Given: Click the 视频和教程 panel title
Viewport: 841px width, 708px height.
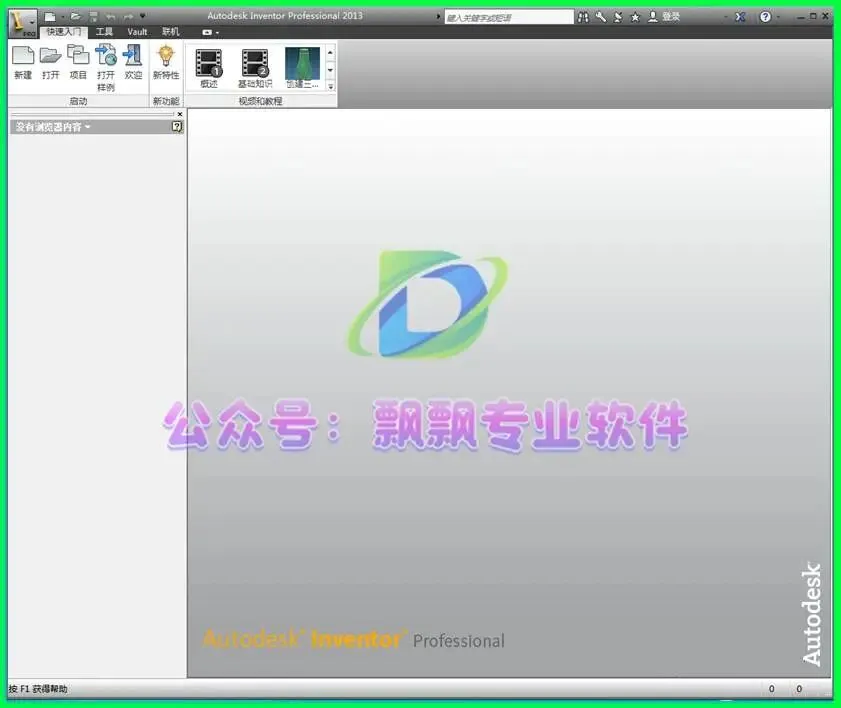Looking at the screenshot, I should (x=260, y=101).
